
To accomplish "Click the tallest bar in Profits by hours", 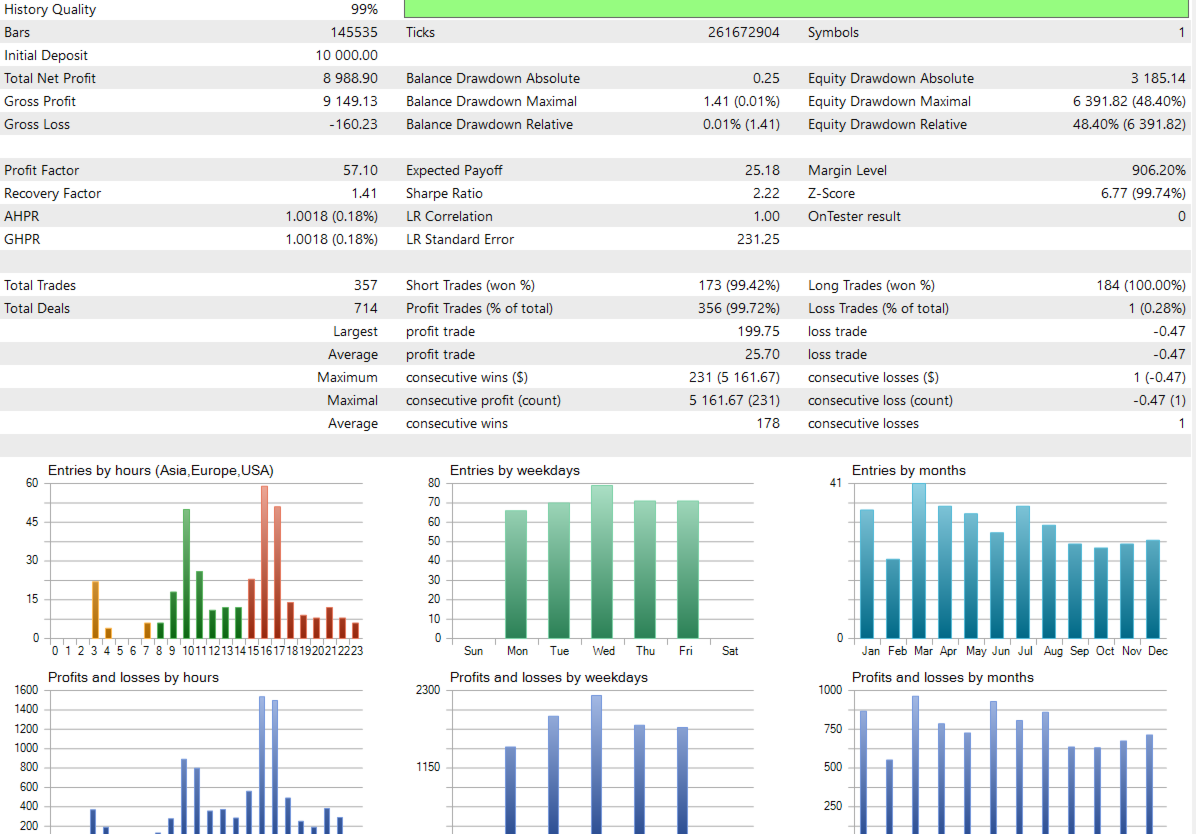I will [x=262, y=765].
